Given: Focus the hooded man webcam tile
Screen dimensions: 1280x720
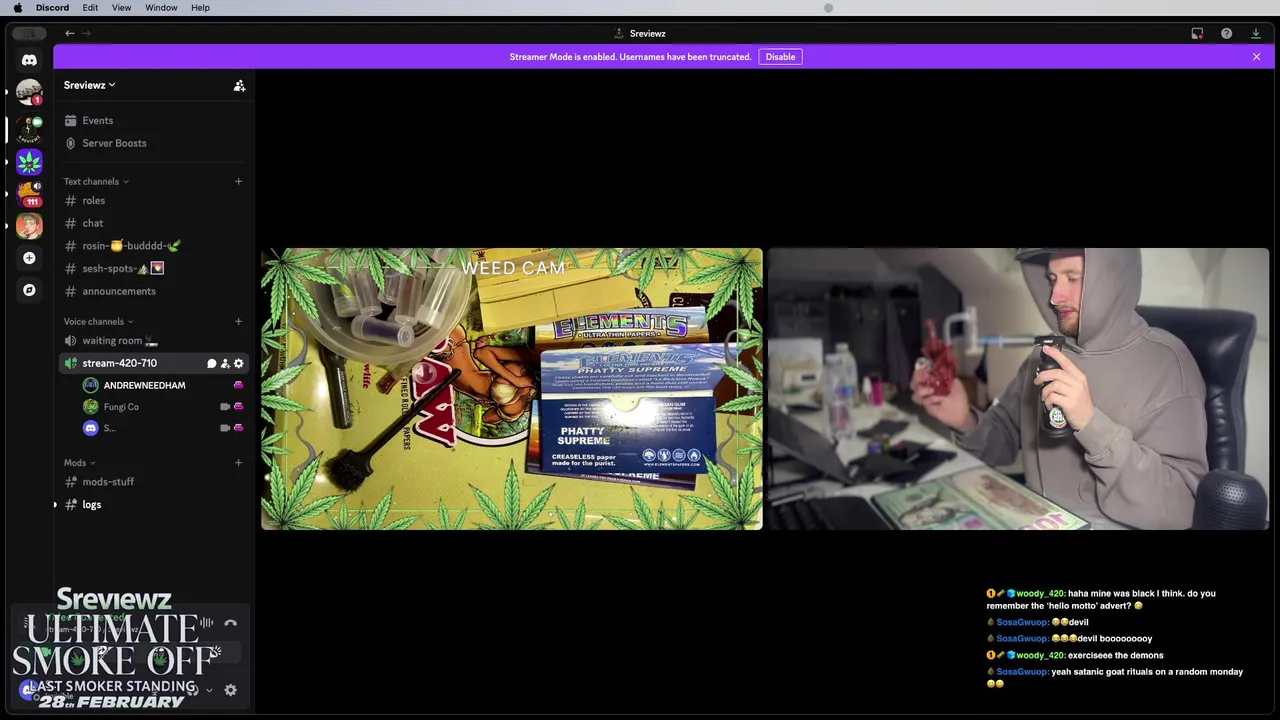Looking at the screenshot, I should pos(1018,389).
